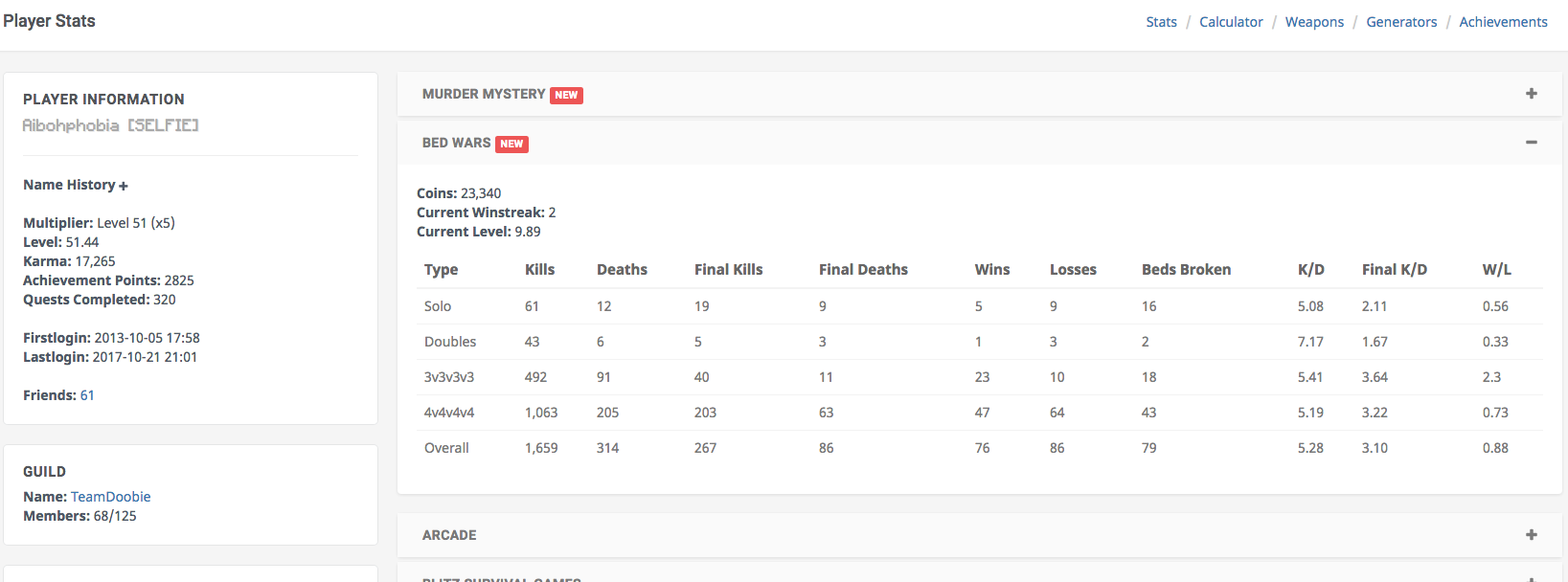Image resolution: width=1568 pixels, height=582 pixels.
Task: Click the Deaths column header
Action: [x=622, y=270]
